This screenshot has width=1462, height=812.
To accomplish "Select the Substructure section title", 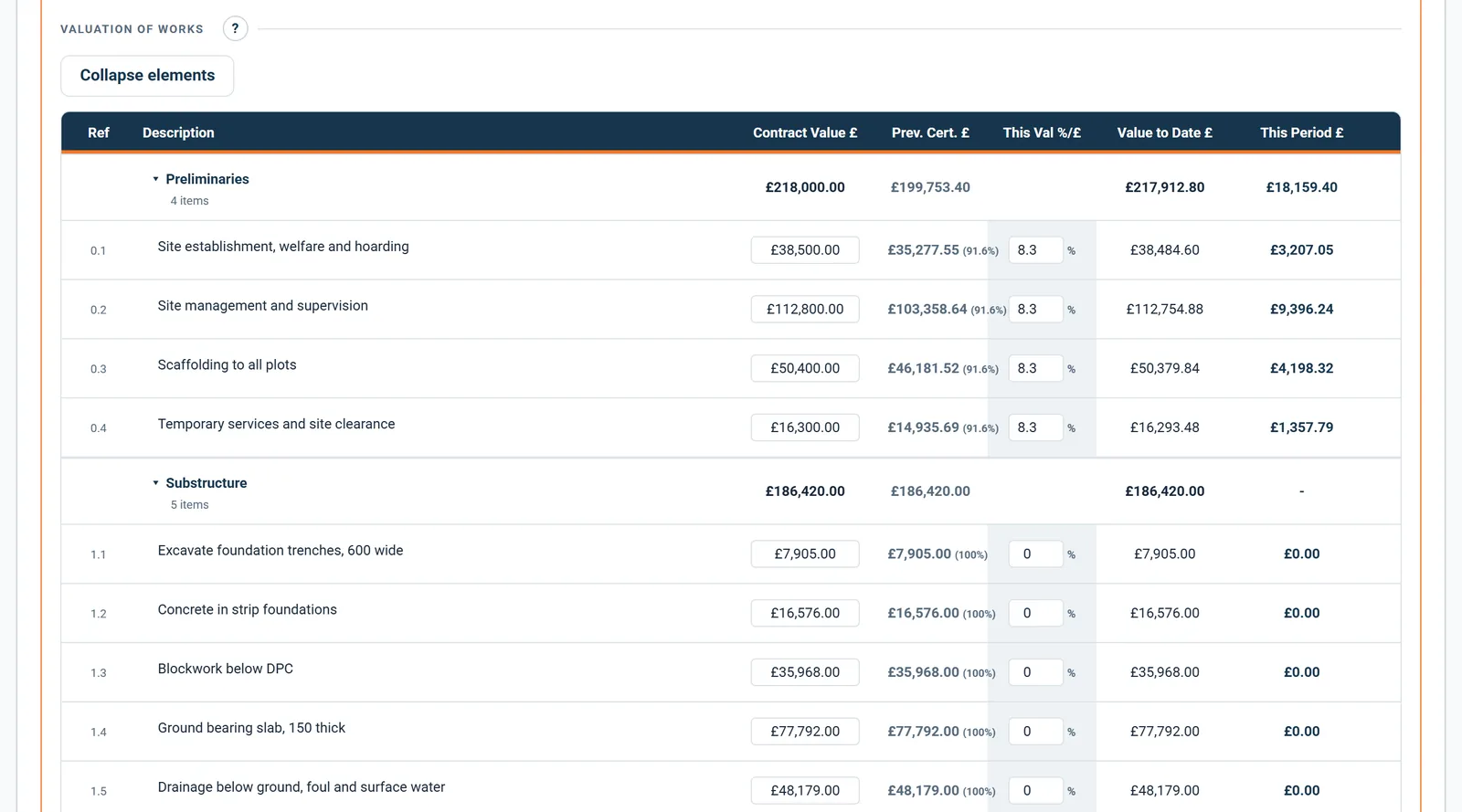I will pyautogui.click(x=207, y=483).
